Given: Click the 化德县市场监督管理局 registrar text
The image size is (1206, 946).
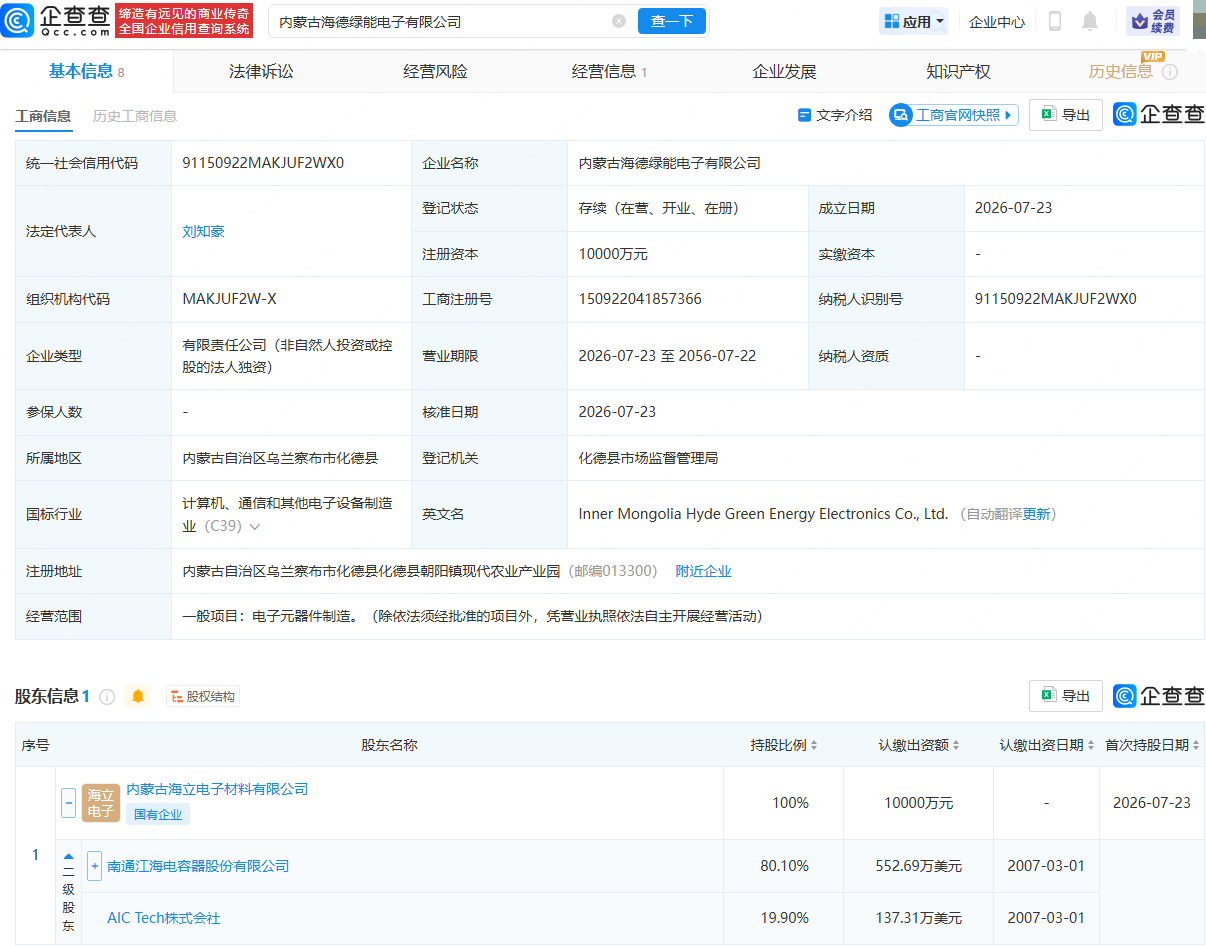Looking at the screenshot, I should [x=648, y=458].
